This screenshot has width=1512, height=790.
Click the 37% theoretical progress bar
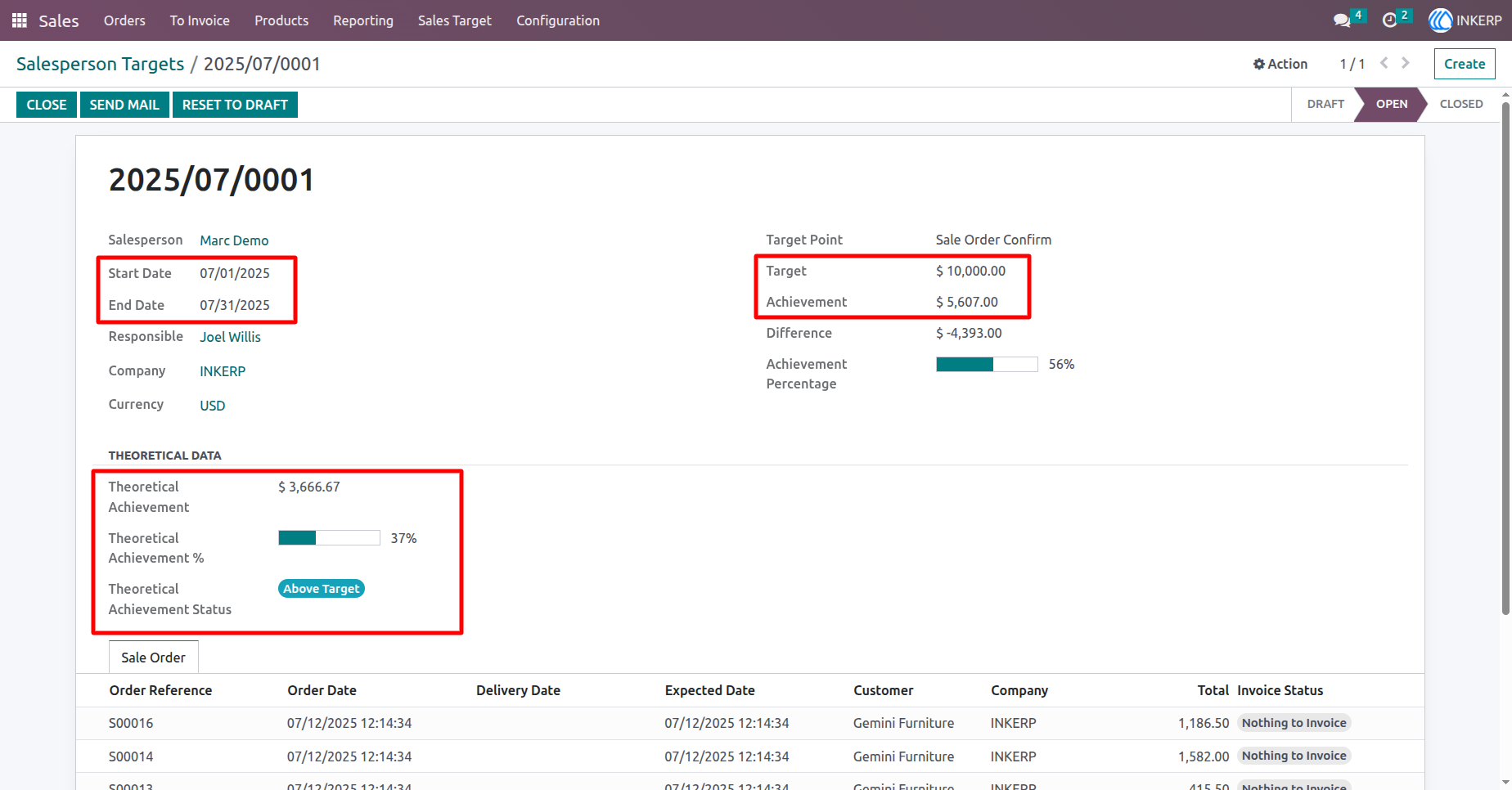coord(329,538)
